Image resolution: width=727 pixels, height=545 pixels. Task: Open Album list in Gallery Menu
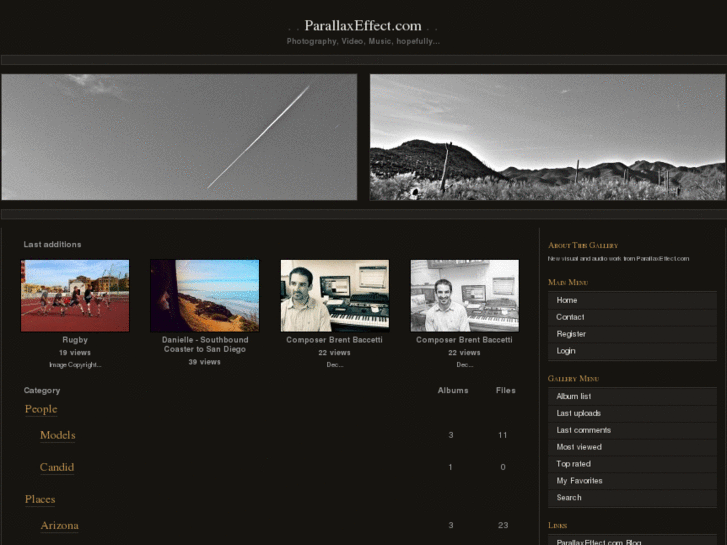(x=632, y=397)
